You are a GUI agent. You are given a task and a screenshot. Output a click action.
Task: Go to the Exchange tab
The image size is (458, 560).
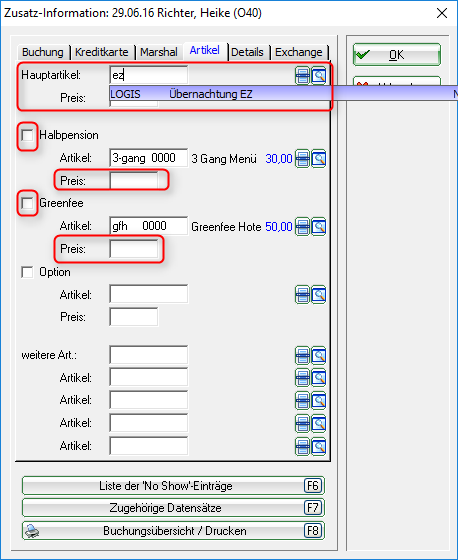299,52
